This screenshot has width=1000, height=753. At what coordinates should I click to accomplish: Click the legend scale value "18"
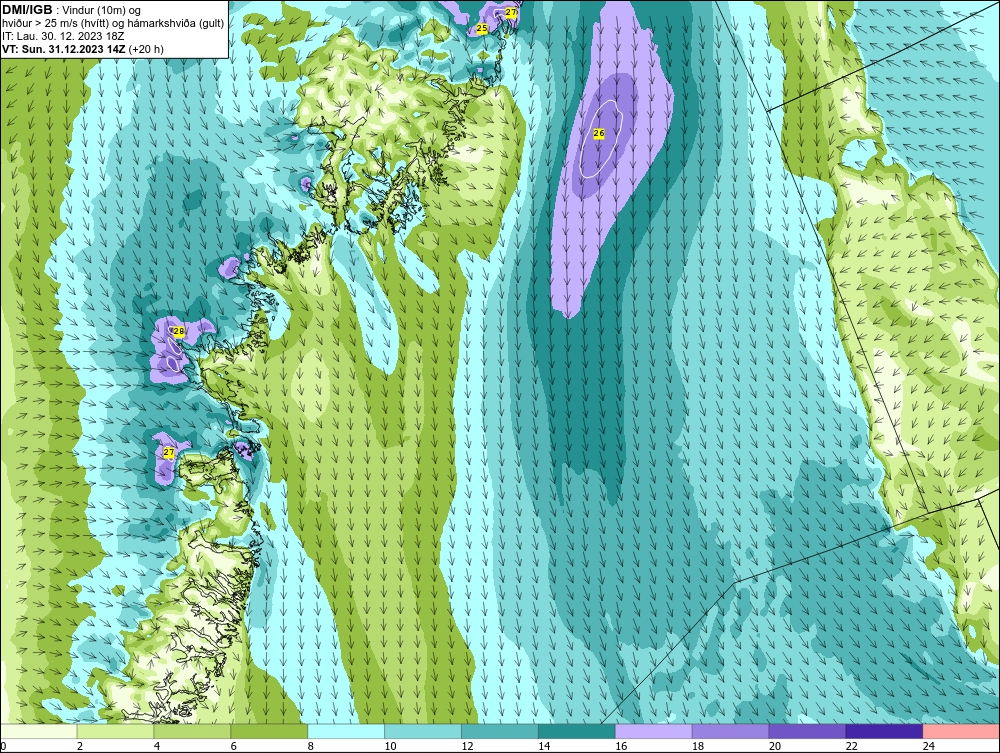click(698, 746)
